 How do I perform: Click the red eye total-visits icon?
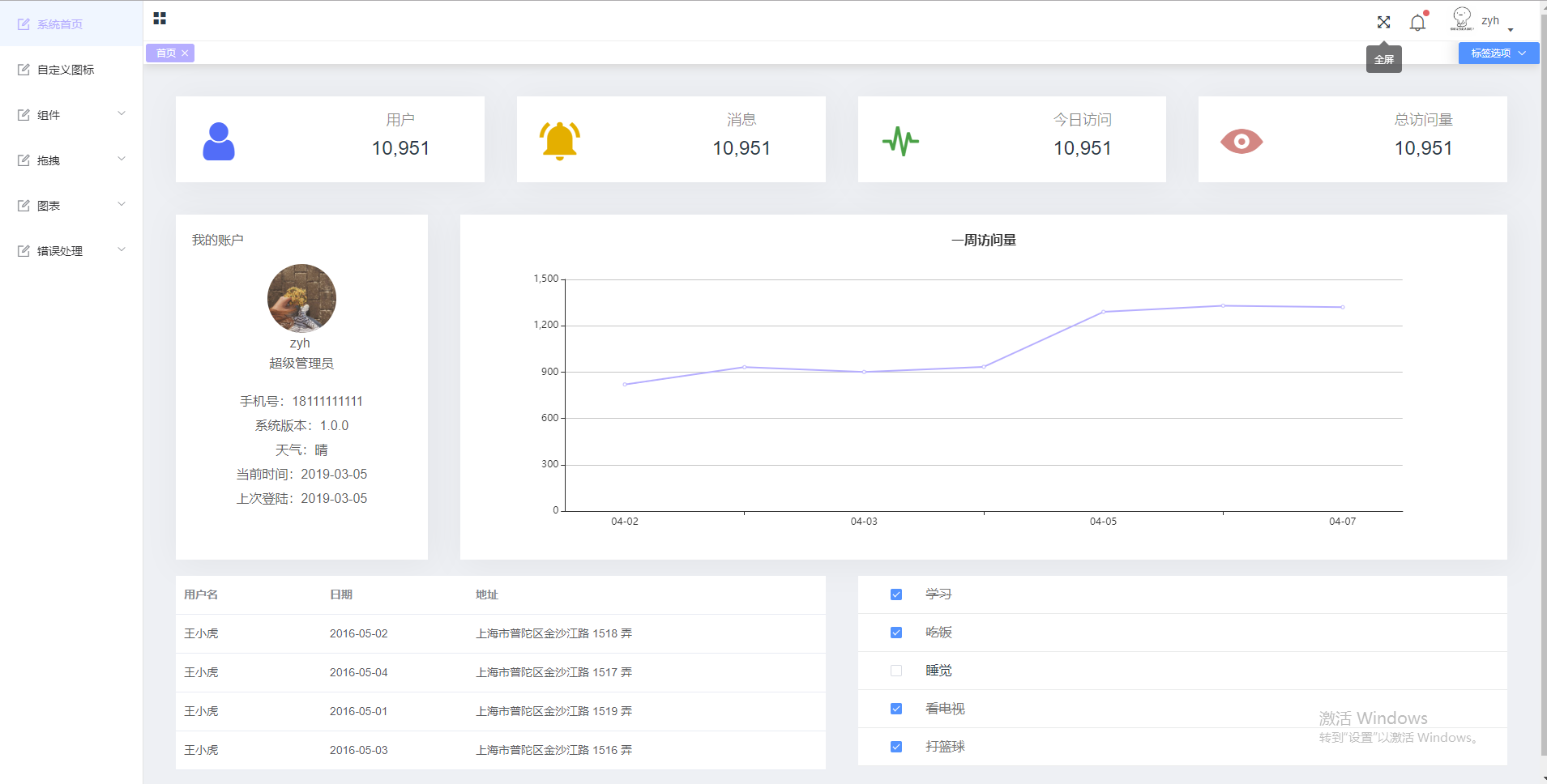point(1241,141)
